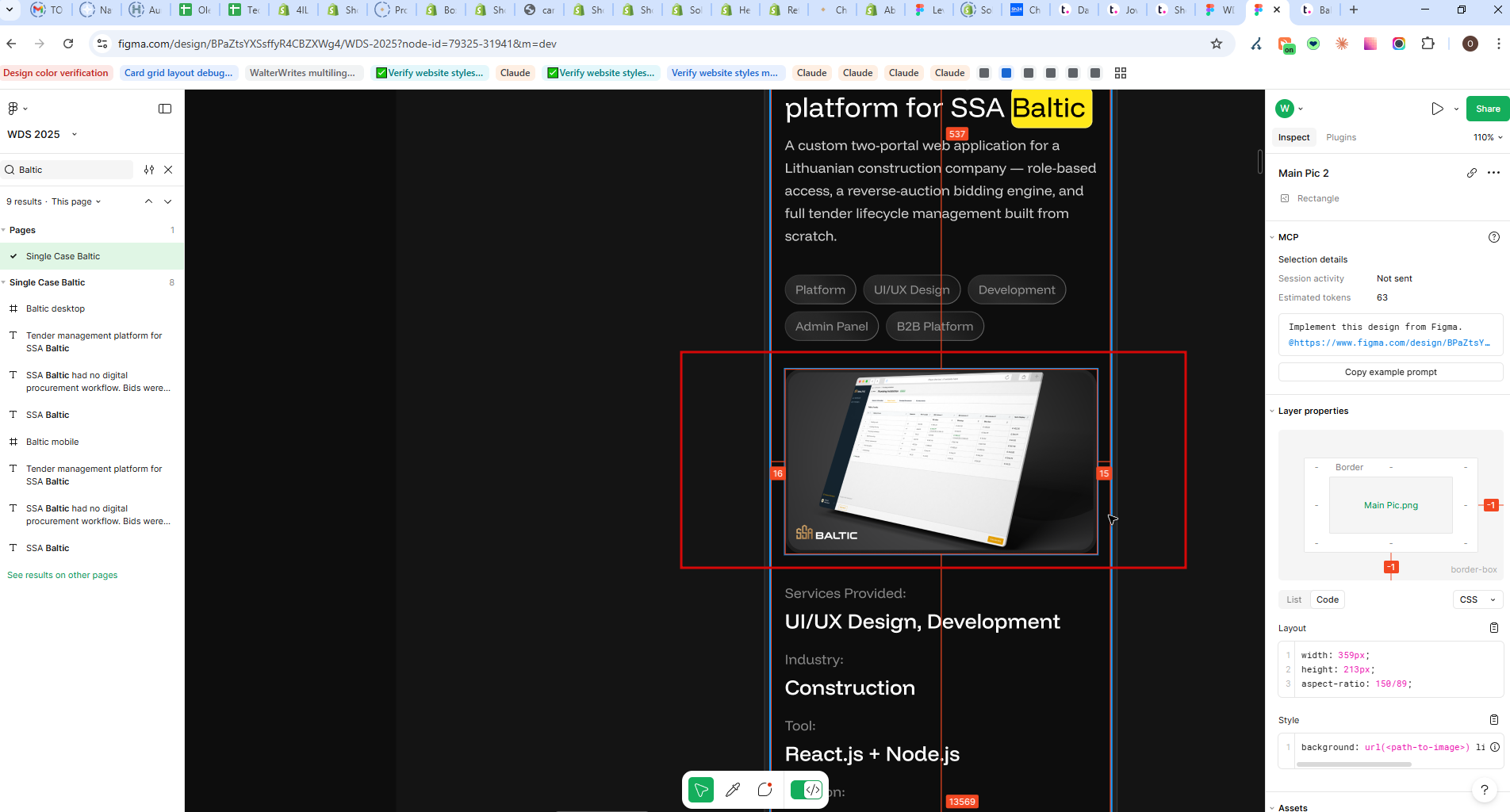
Task: Open the Card grid layout debug bookmark
Action: 178,73
